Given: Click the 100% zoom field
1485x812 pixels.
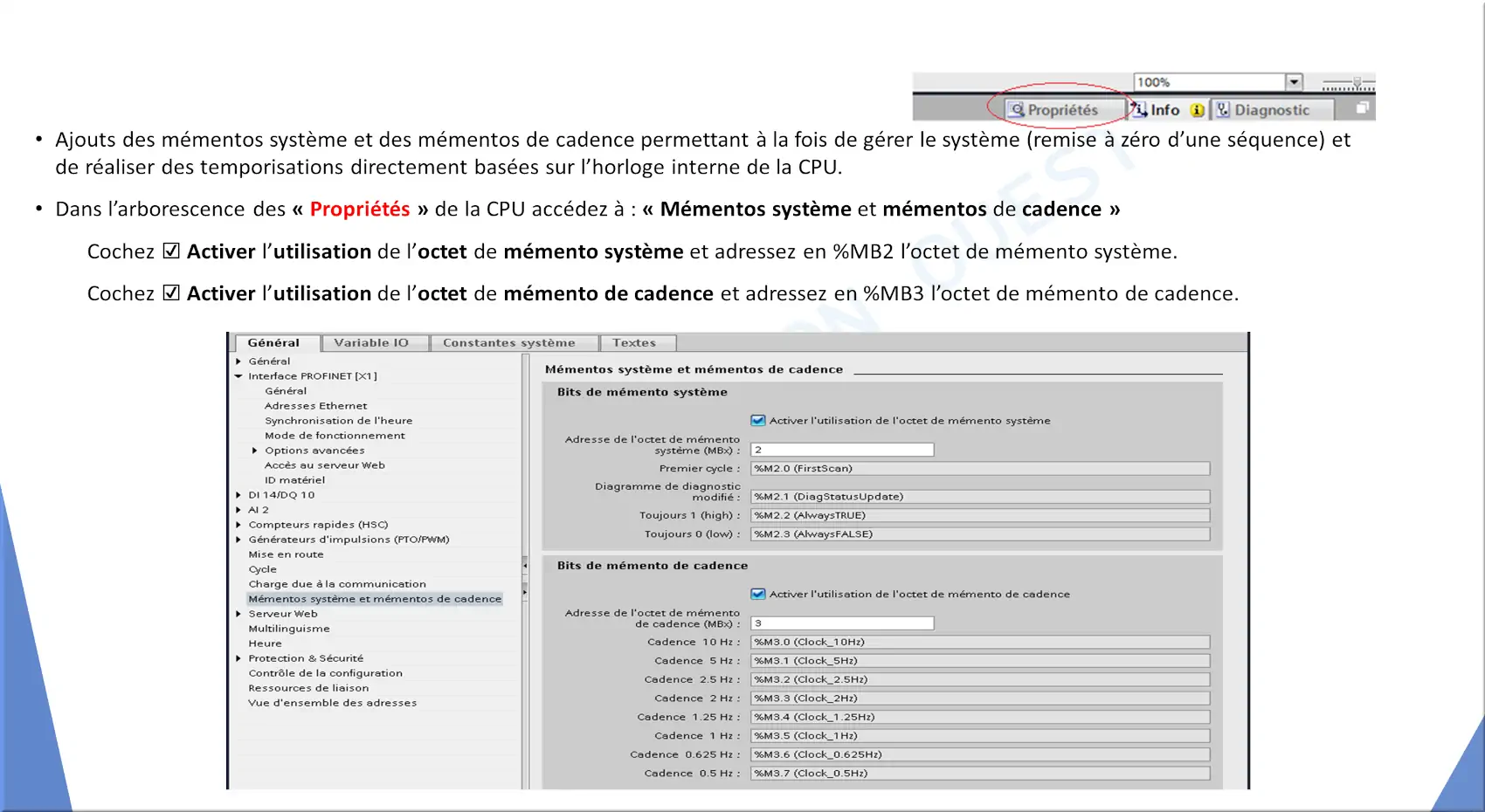Looking at the screenshot, I should pyautogui.click(x=1210, y=82).
